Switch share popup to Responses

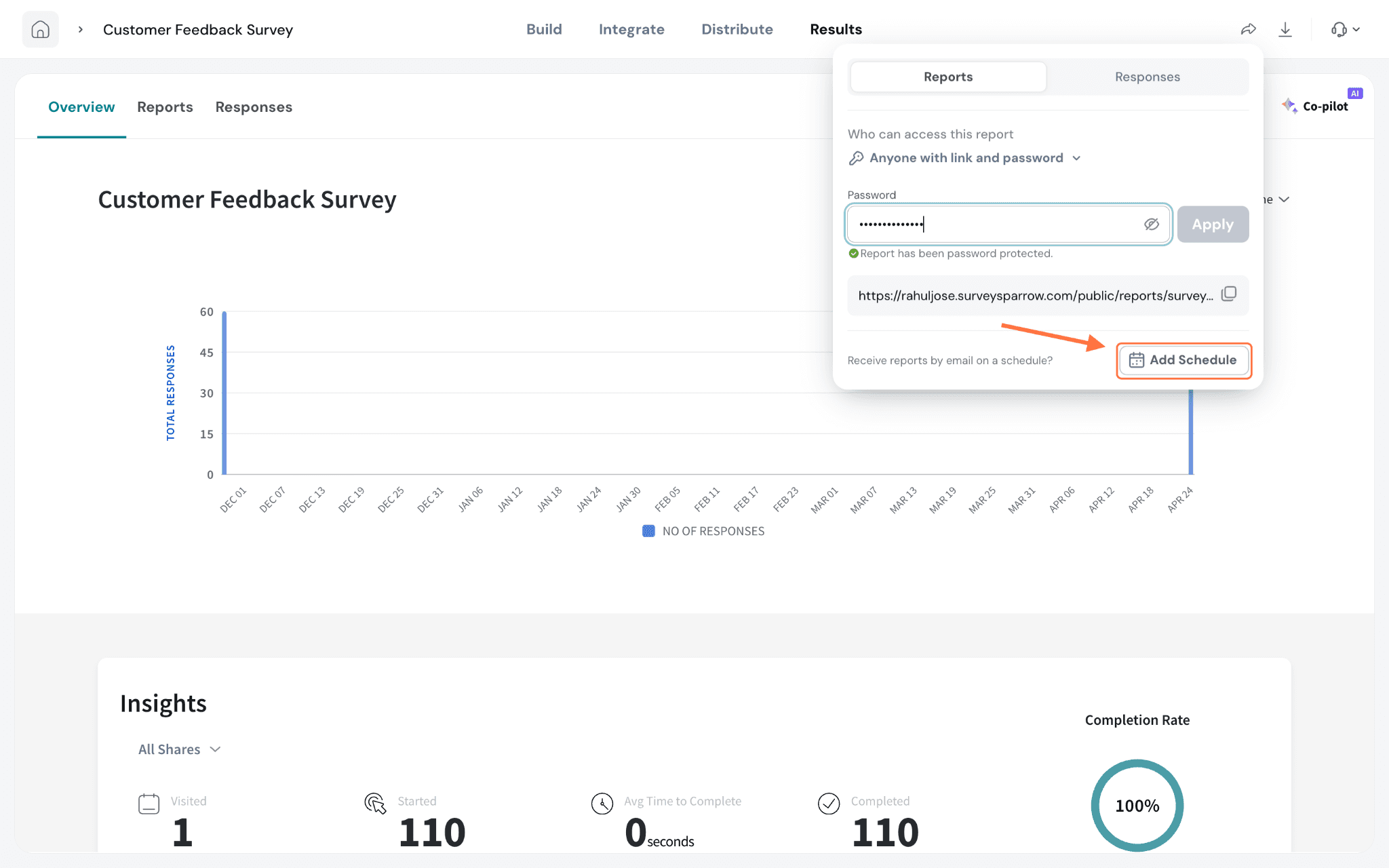pyautogui.click(x=1148, y=77)
